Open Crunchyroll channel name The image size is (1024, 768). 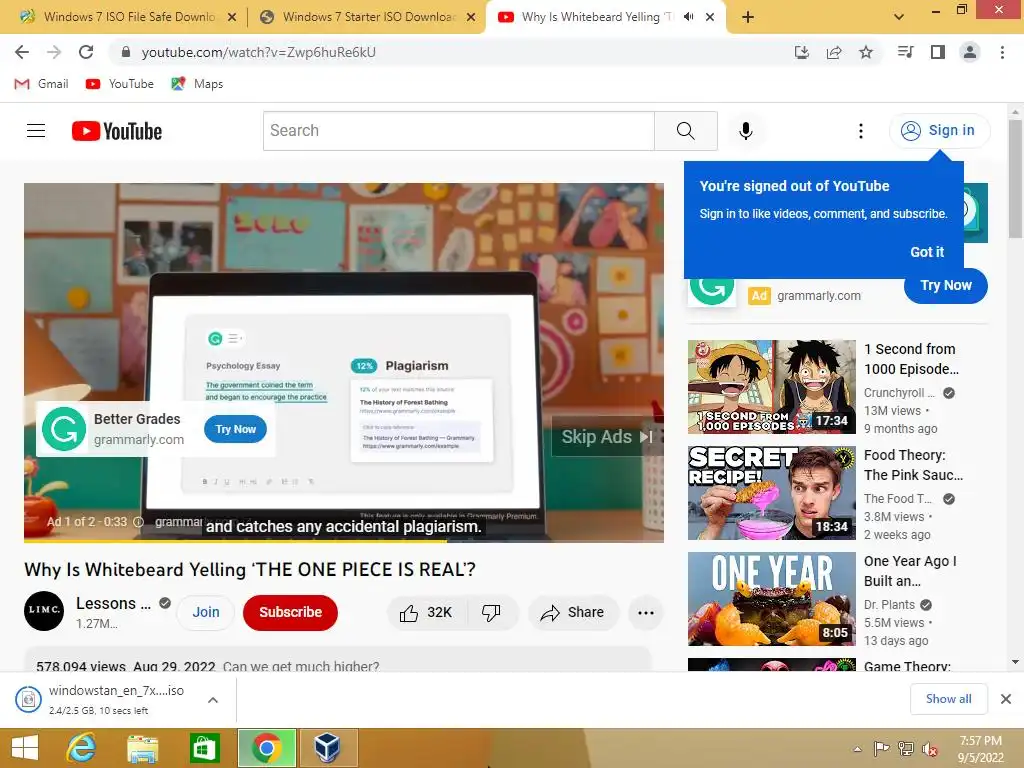click(899, 392)
